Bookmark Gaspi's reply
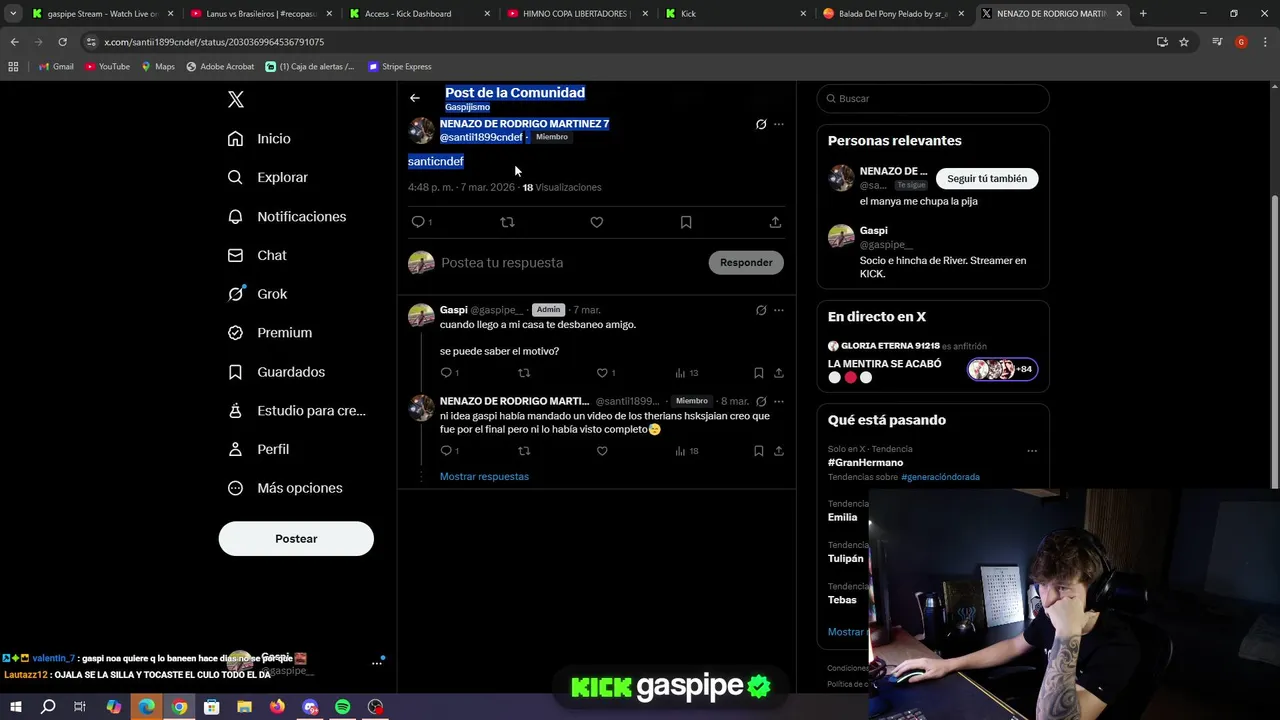The image size is (1280, 720). (x=758, y=373)
